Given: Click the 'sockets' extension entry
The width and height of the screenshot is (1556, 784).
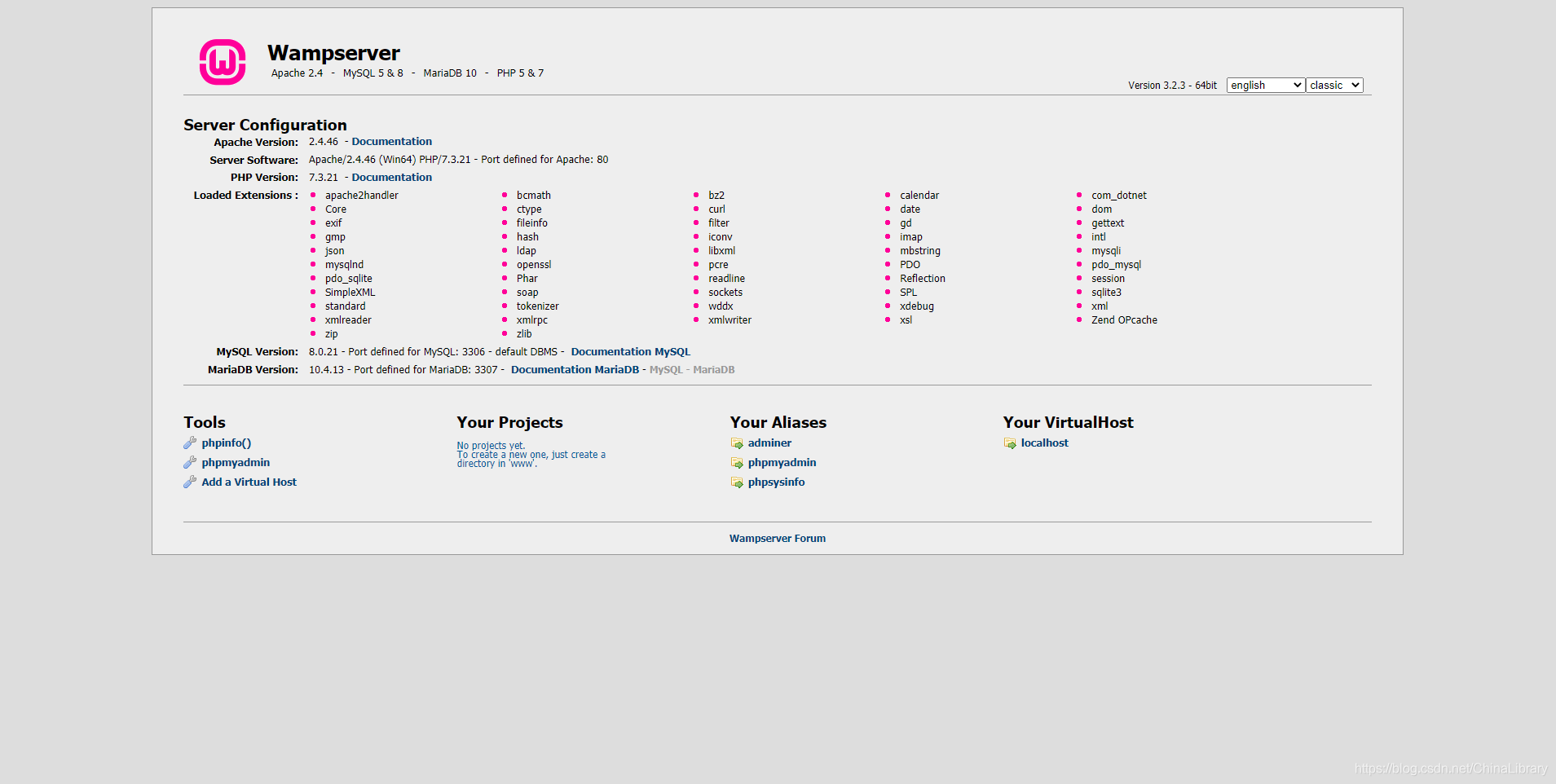Looking at the screenshot, I should pos(725,293).
